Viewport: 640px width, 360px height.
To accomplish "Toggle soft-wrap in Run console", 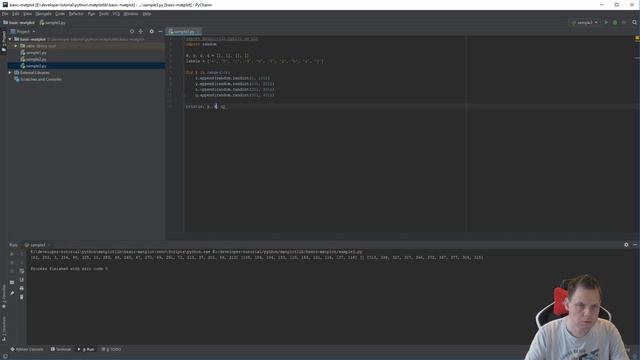I will point(22,271).
